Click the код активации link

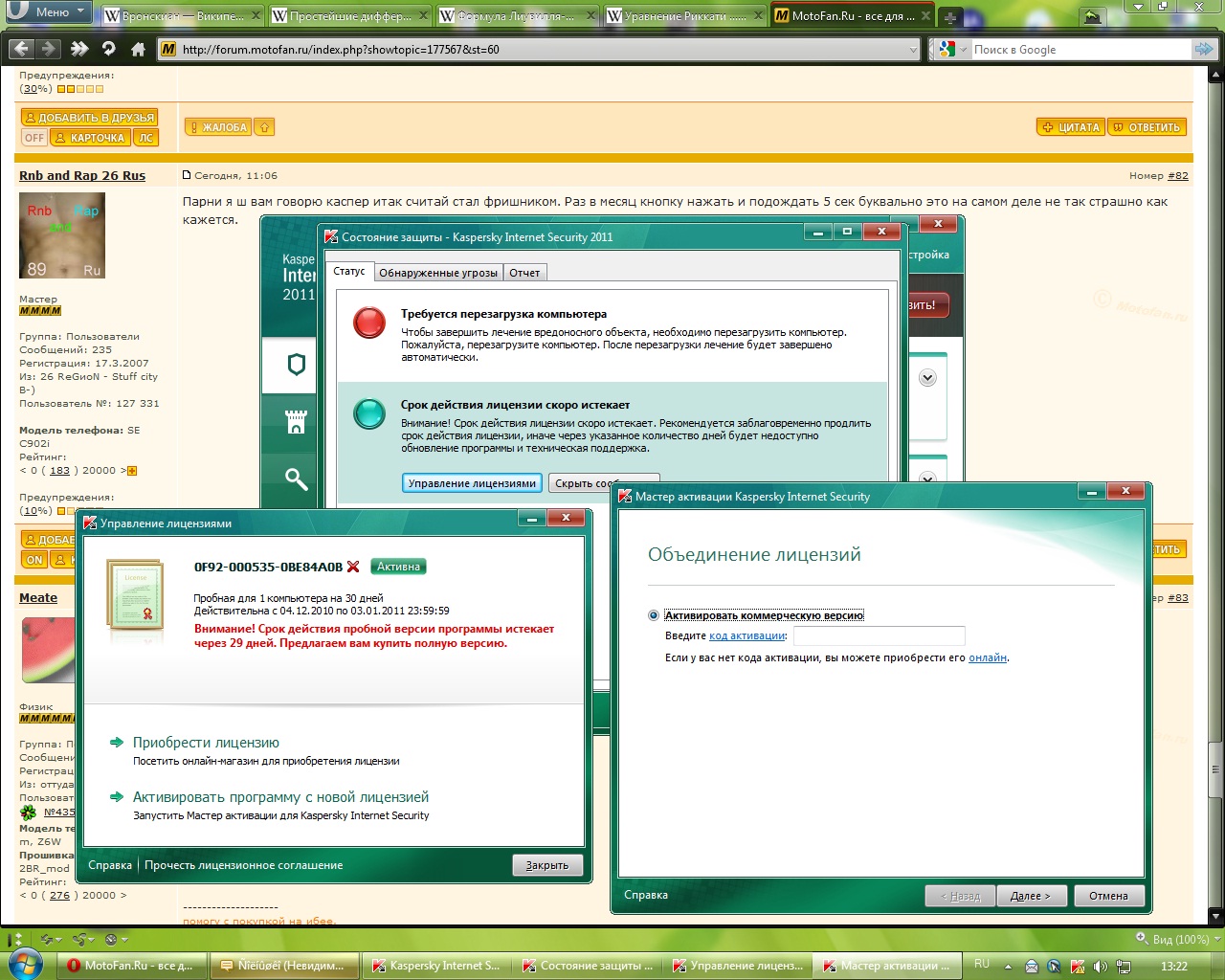[x=746, y=636]
